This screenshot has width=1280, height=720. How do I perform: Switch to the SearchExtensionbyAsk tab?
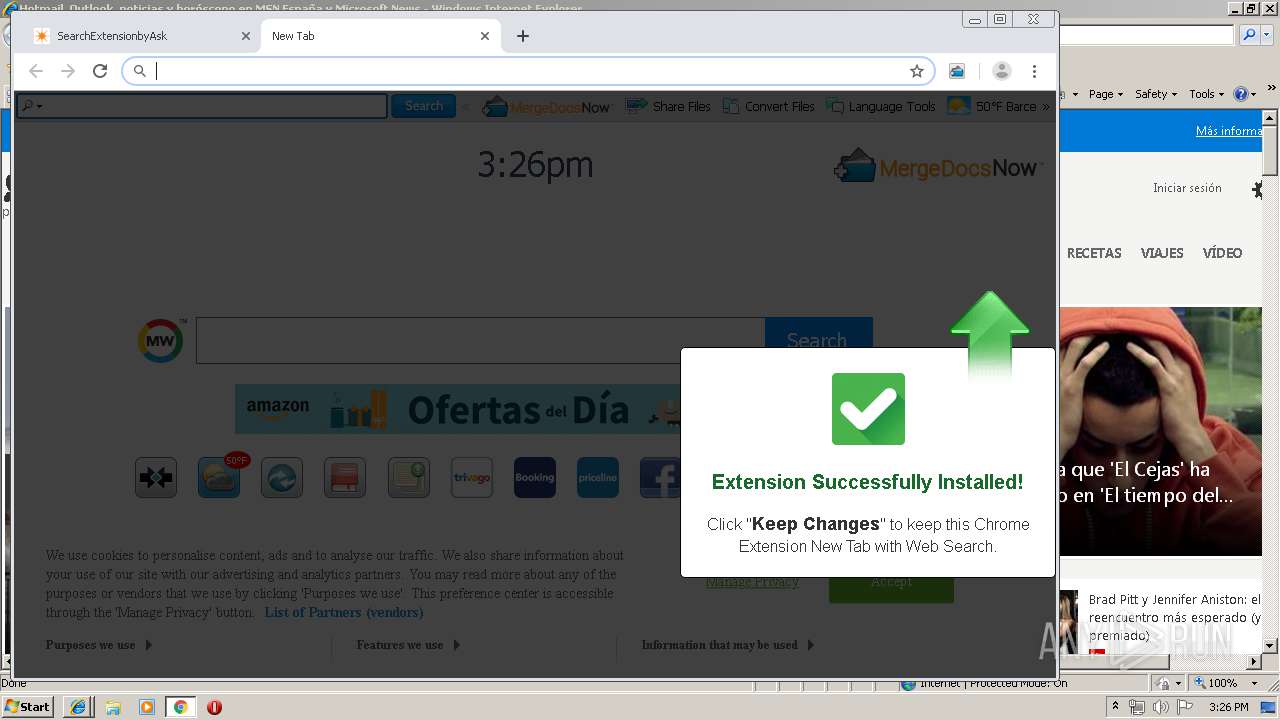pos(141,36)
